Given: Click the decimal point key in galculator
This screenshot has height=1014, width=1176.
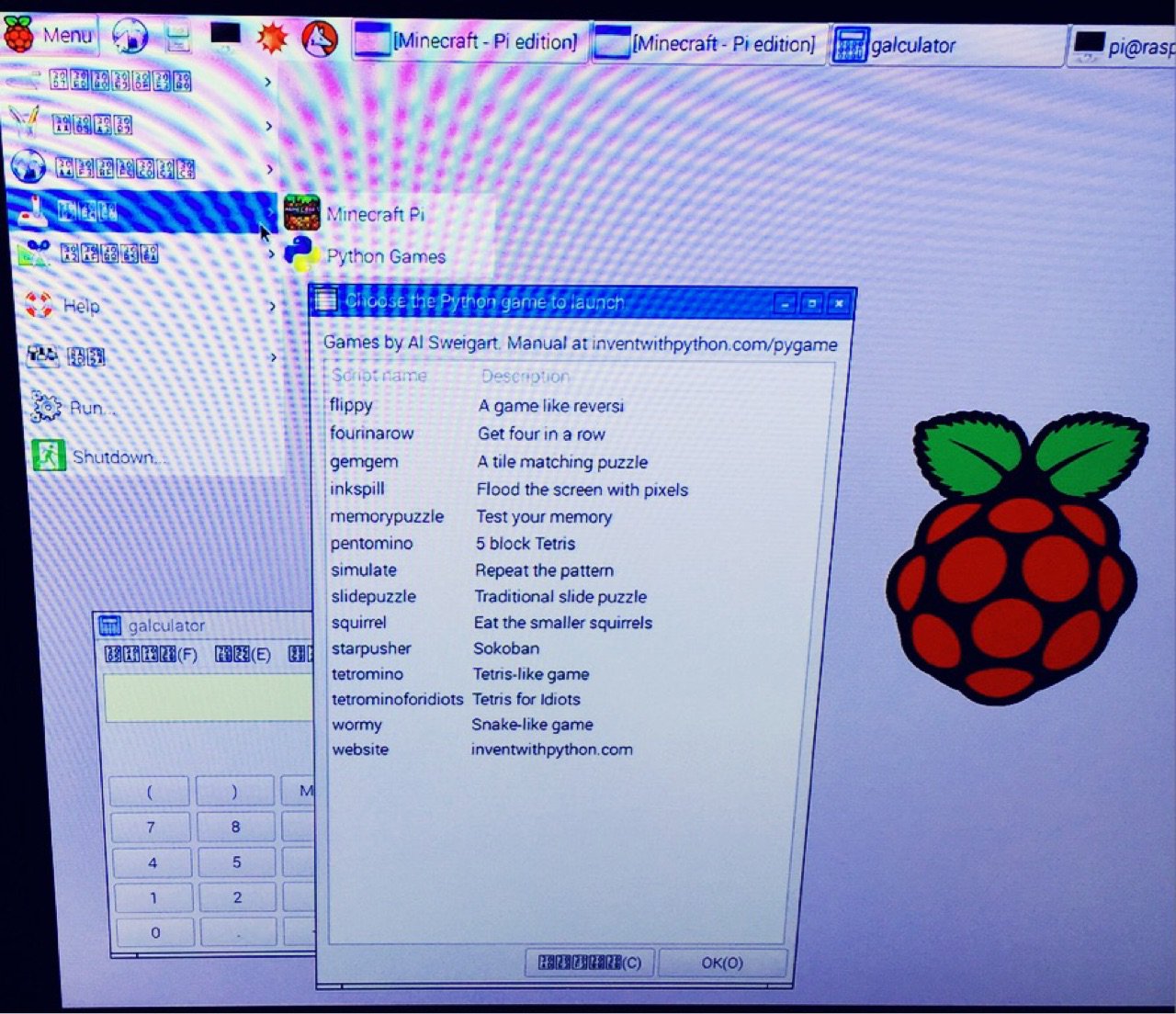Looking at the screenshot, I should coord(239,932).
